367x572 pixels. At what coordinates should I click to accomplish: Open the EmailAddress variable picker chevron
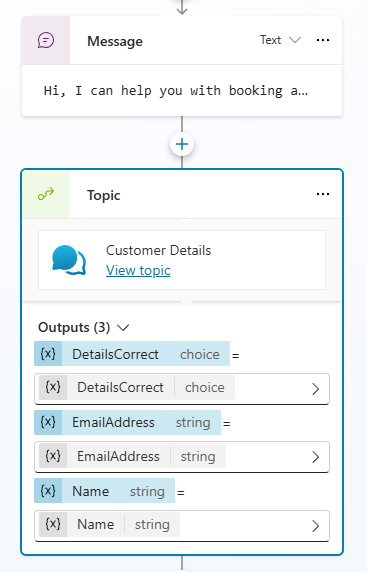[316, 457]
